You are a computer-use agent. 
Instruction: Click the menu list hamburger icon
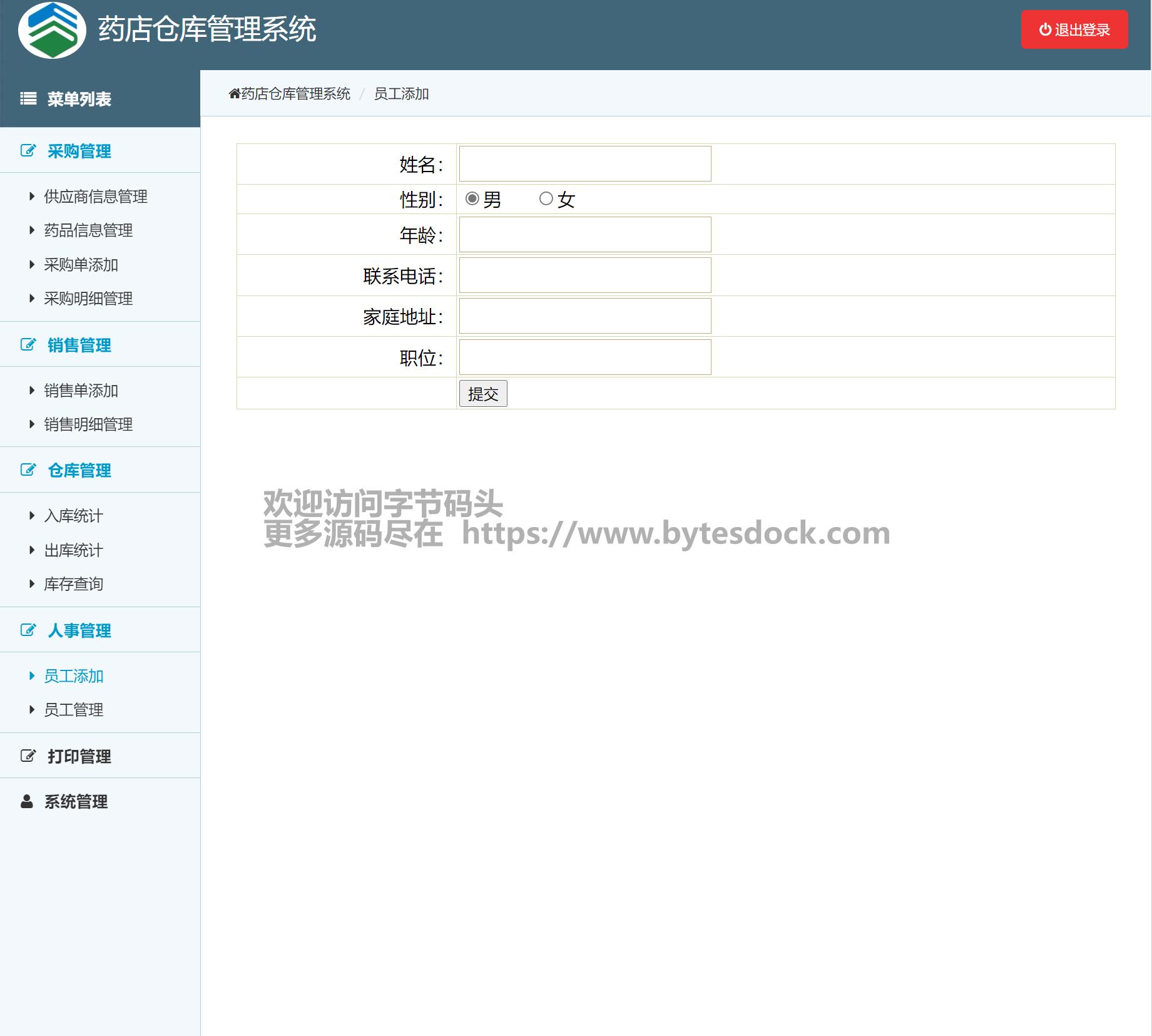28,99
